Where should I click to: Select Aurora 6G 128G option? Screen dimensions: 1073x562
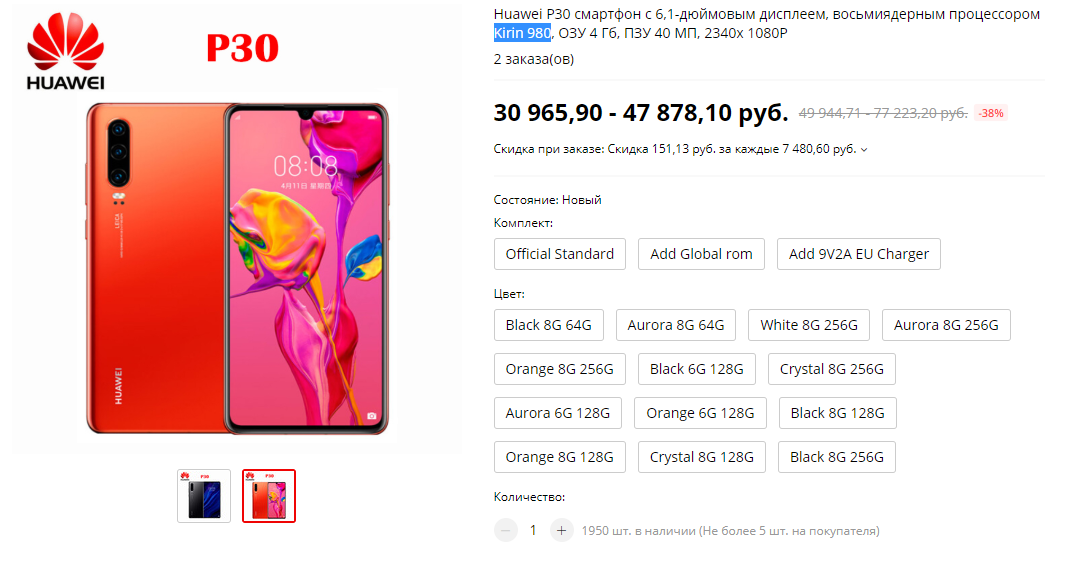pos(558,413)
